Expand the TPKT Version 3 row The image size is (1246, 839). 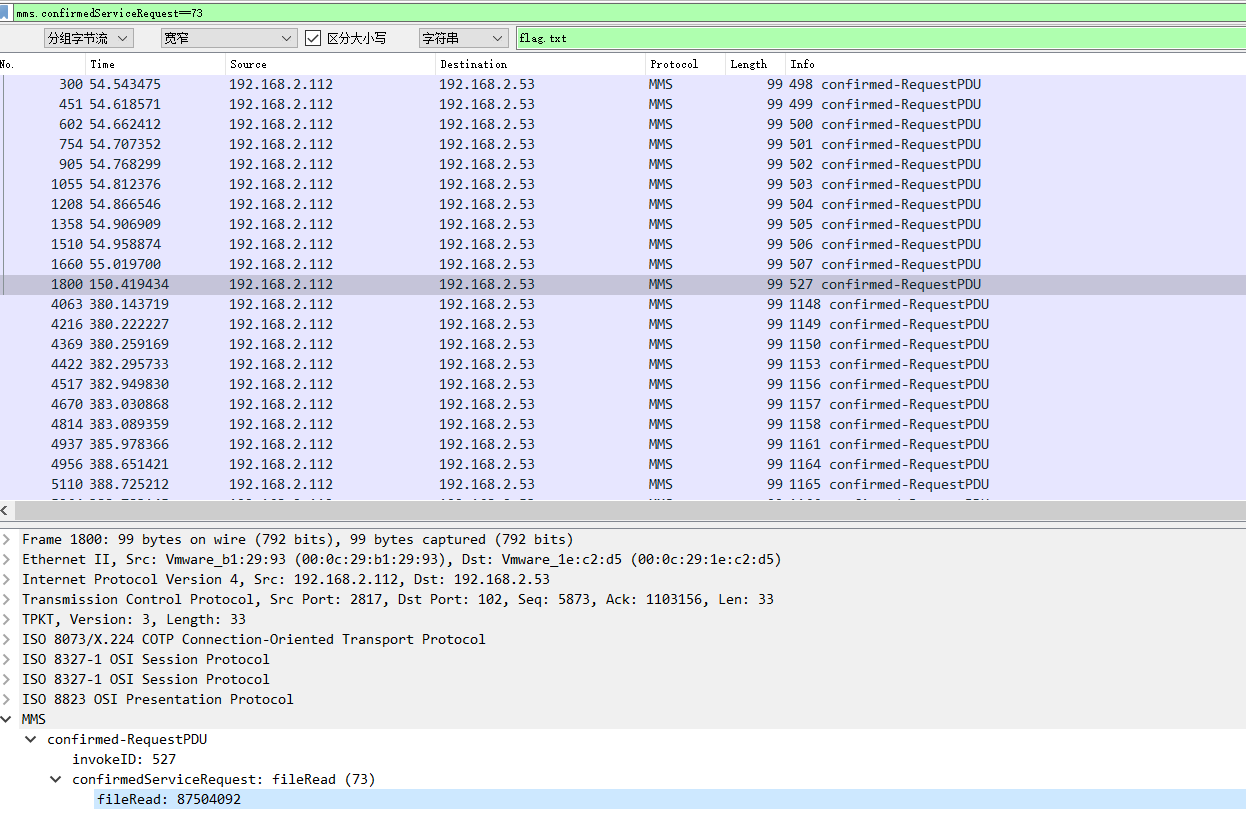(7, 619)
